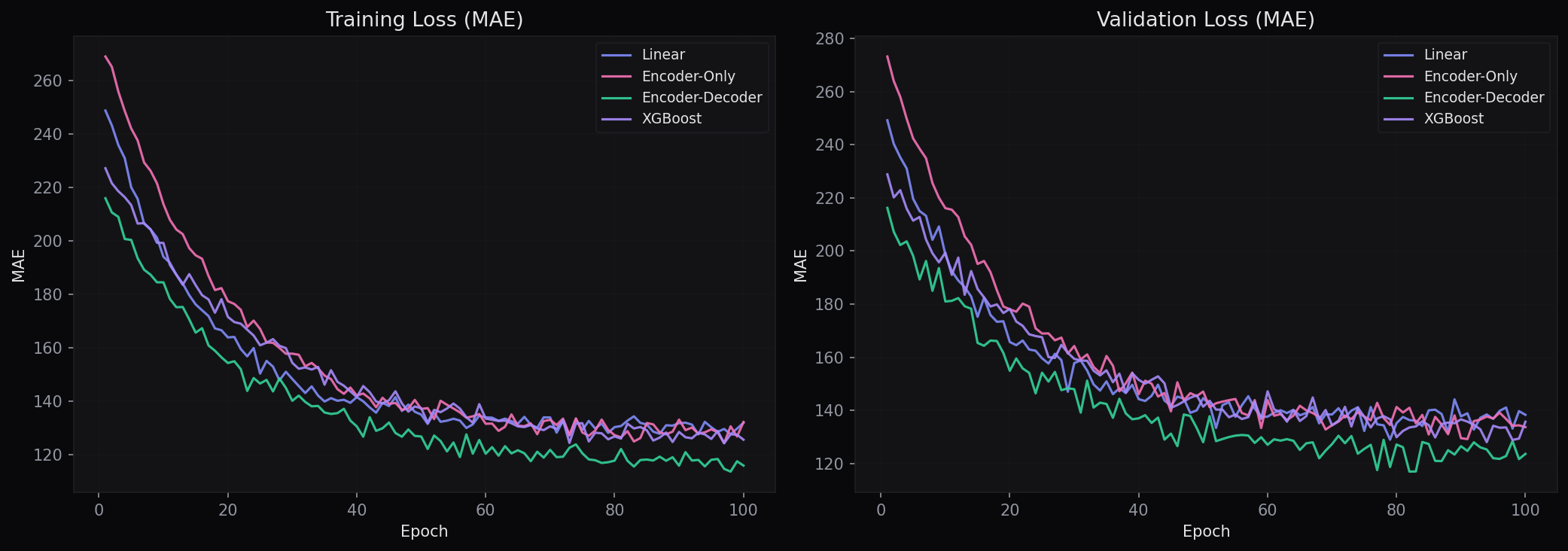Click the "Training Loss (MAE)" chart title
The height and width of the screenshot is (551, 1568).
[424, 20]
